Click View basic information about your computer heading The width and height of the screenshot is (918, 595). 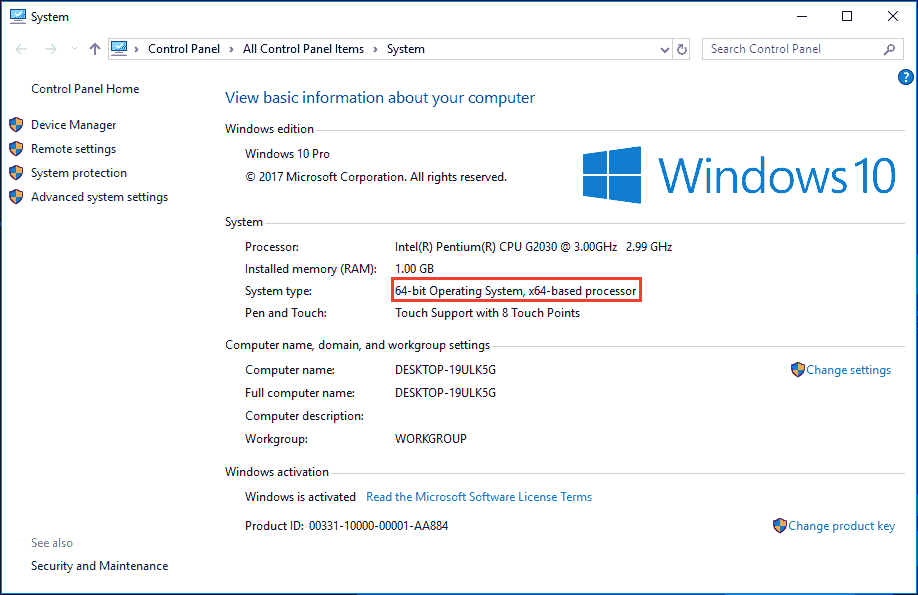pyautogui.click(x=380, y=98)
